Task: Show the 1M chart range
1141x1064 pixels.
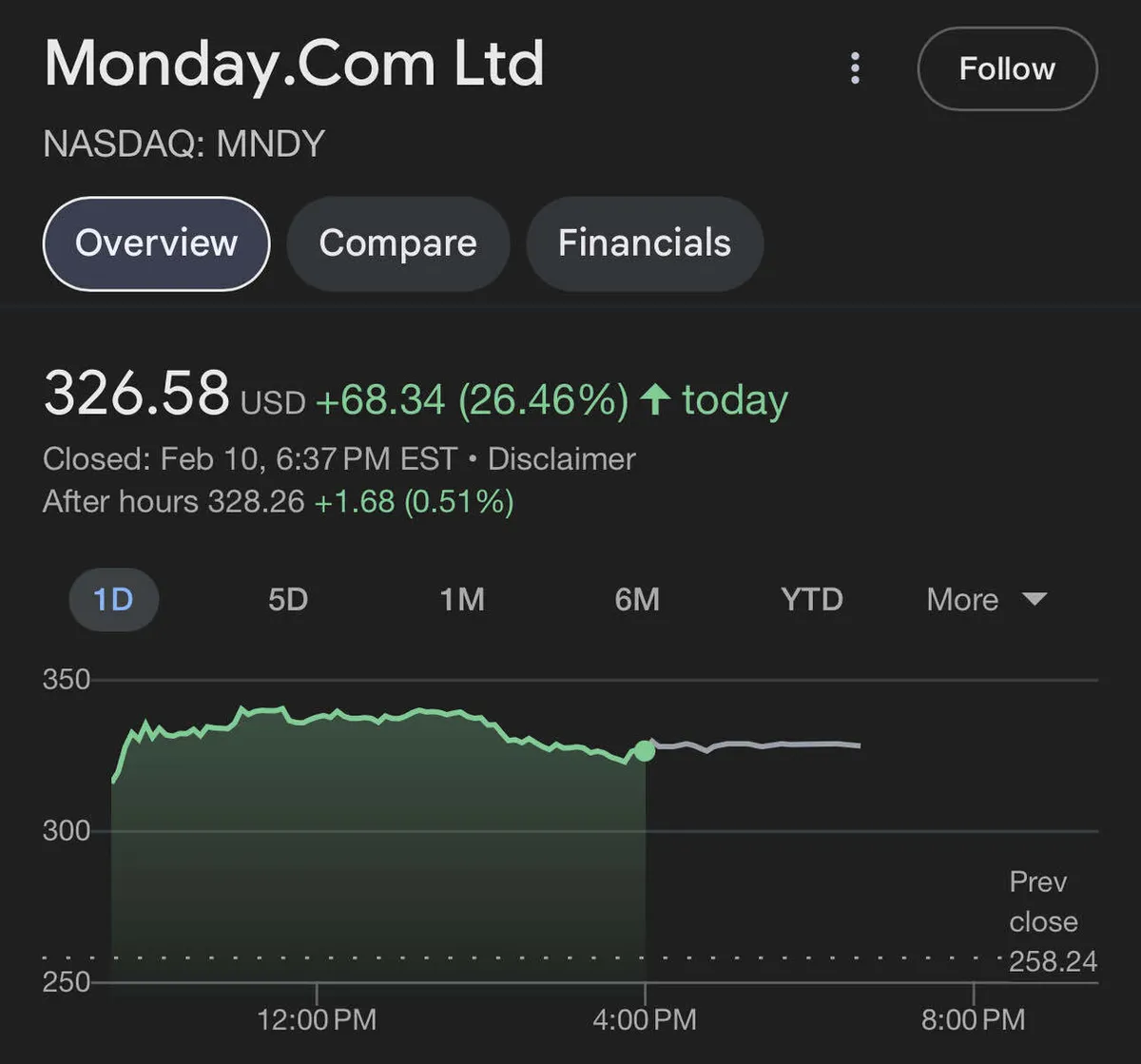Action: coord(462,600)
